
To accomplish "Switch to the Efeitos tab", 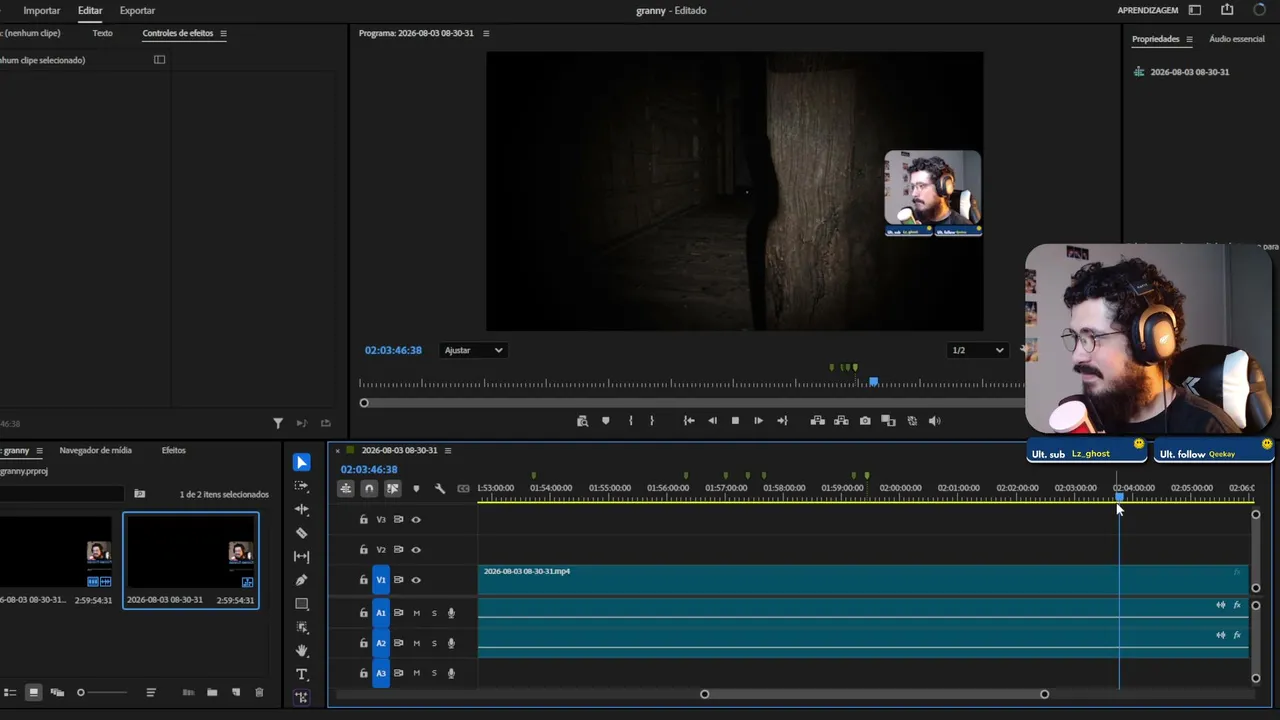I will [x=174, y=450].
